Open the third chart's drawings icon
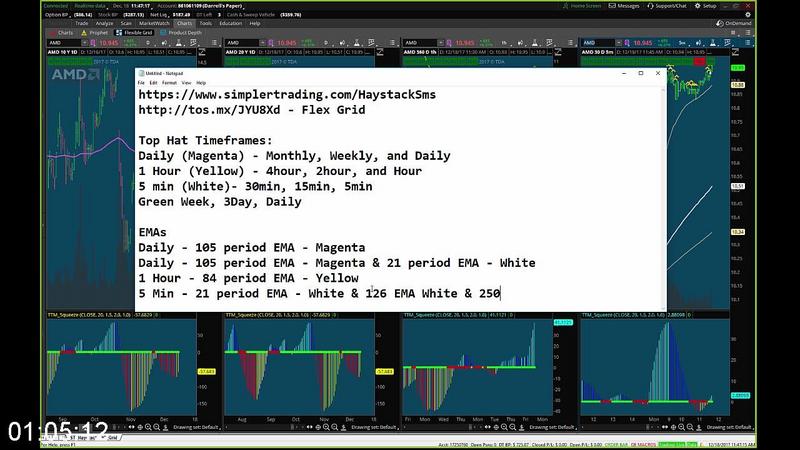 click(549, 43)
